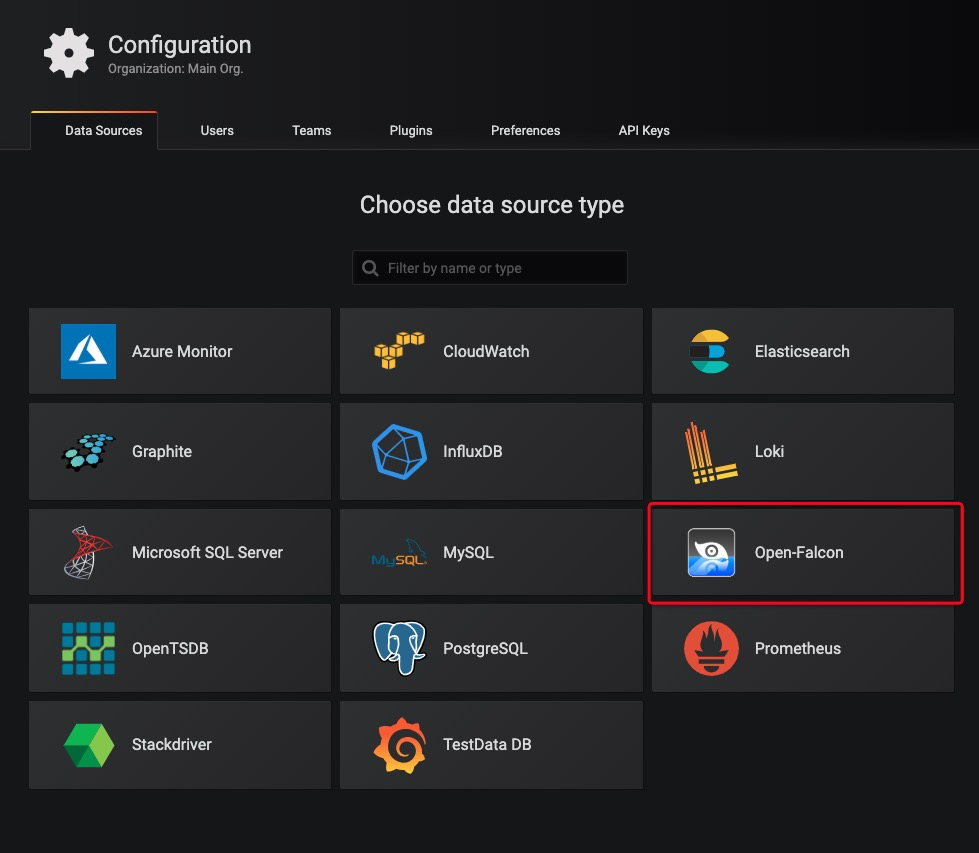Choose the Elasticsearch label
This screenshot has height=853, width=979.
802,352
